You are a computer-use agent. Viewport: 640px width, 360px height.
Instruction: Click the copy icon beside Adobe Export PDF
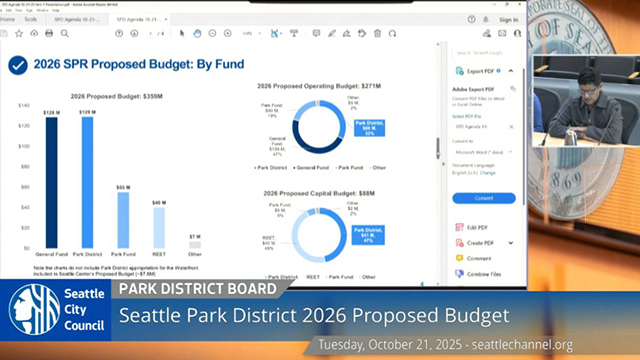point(513,89)
